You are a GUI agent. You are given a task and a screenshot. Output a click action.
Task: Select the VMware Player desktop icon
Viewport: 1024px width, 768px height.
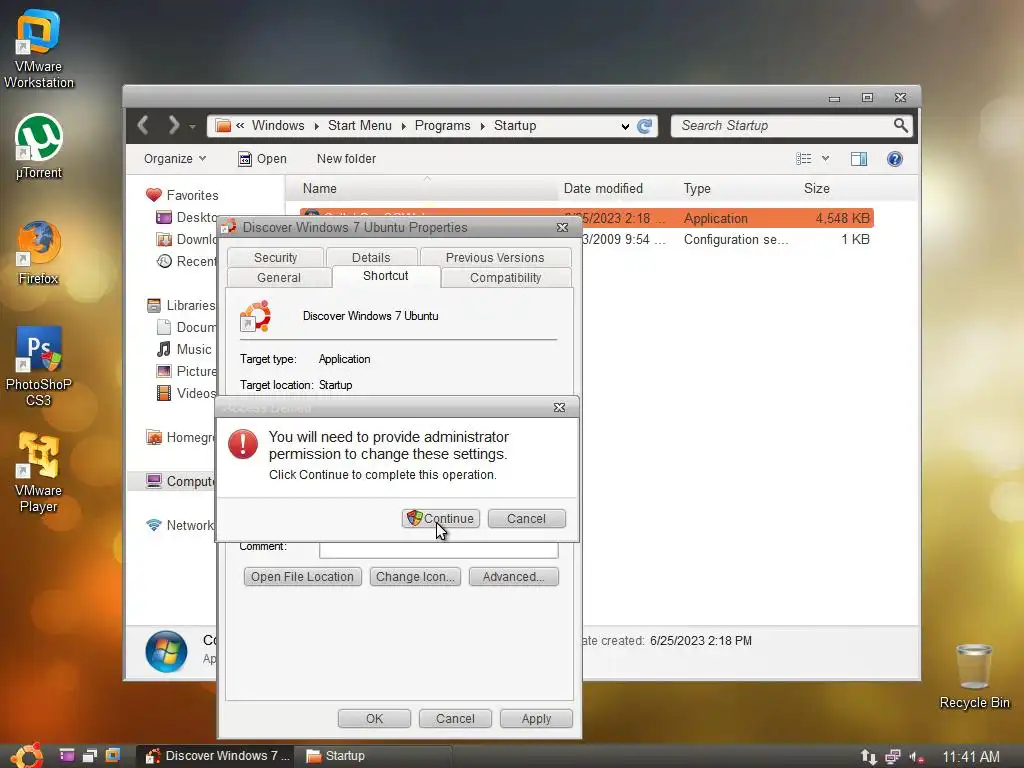[39, 472]
